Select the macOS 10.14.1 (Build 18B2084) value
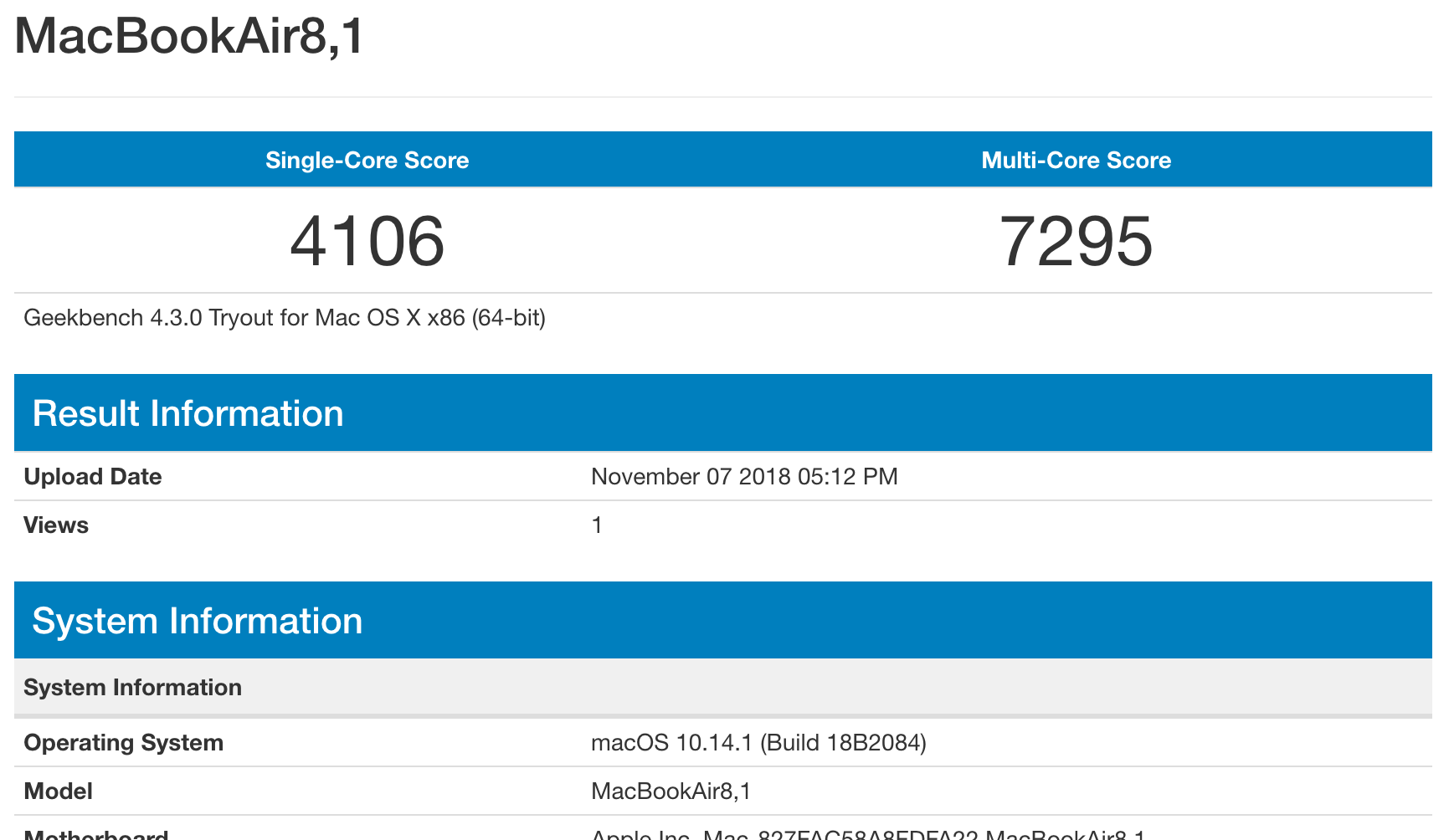 point(758,743)
